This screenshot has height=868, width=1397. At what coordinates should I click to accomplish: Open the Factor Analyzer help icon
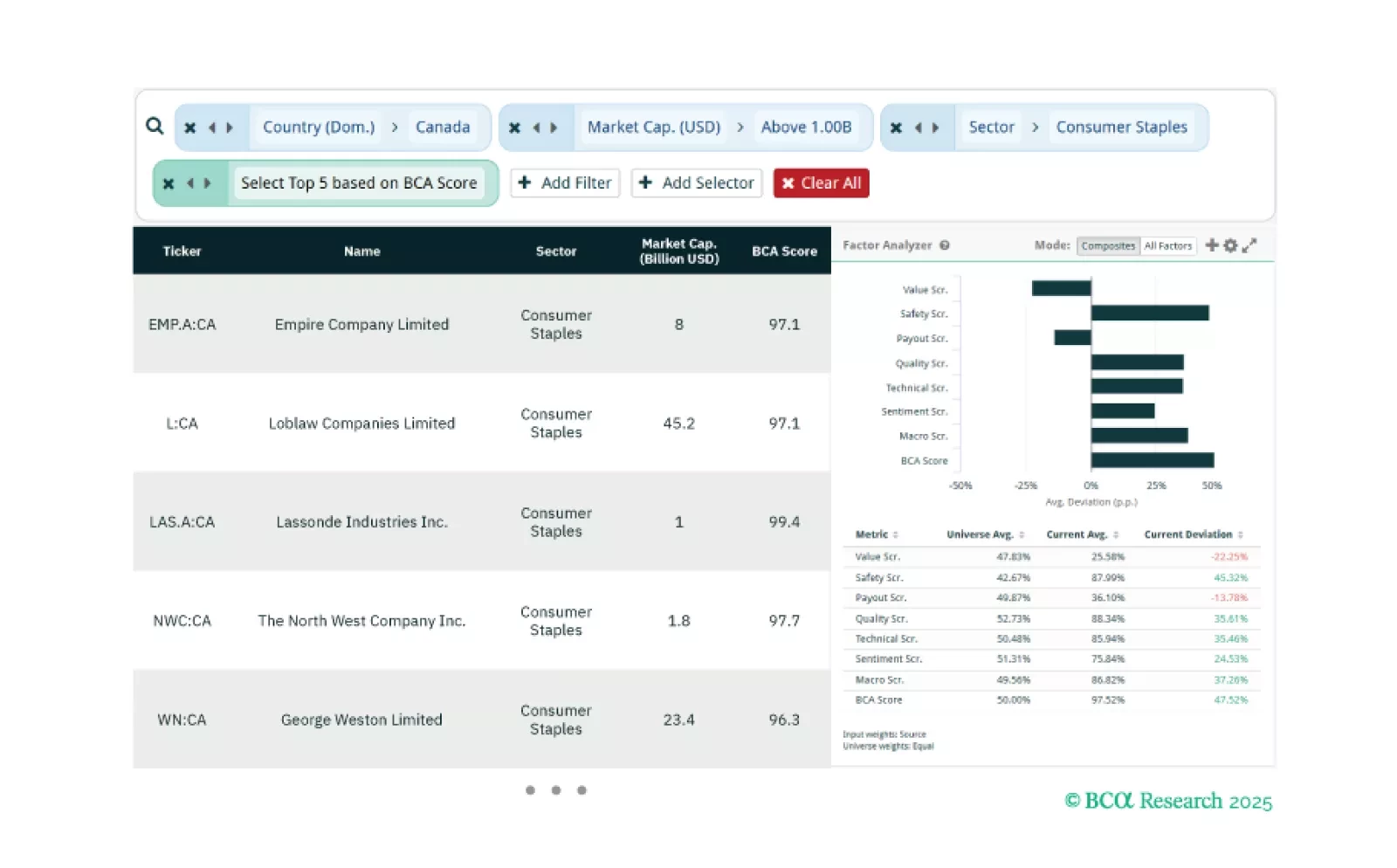[x=945, y=245]
